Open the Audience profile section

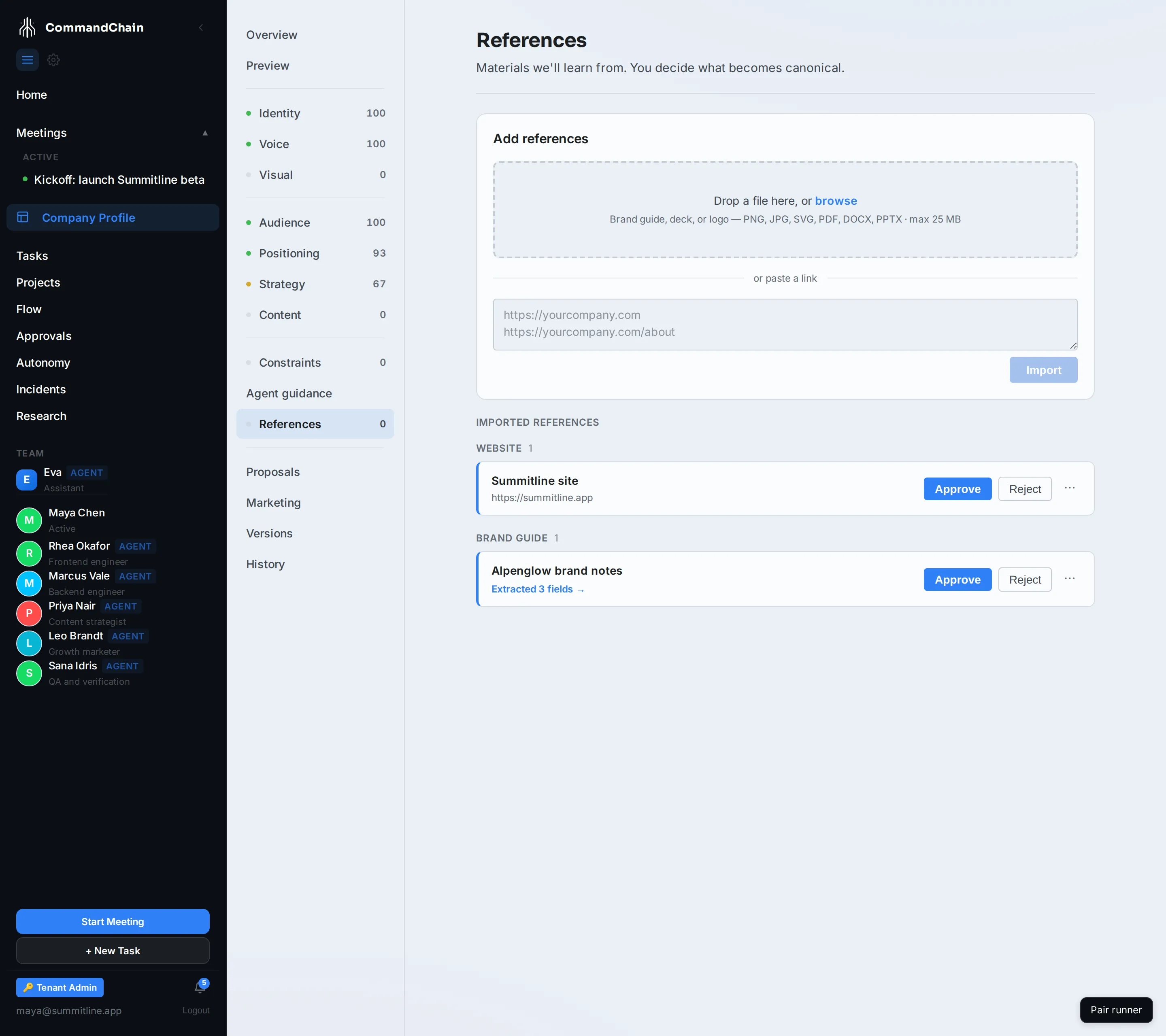pyautogui.click(x=315, y=222)
